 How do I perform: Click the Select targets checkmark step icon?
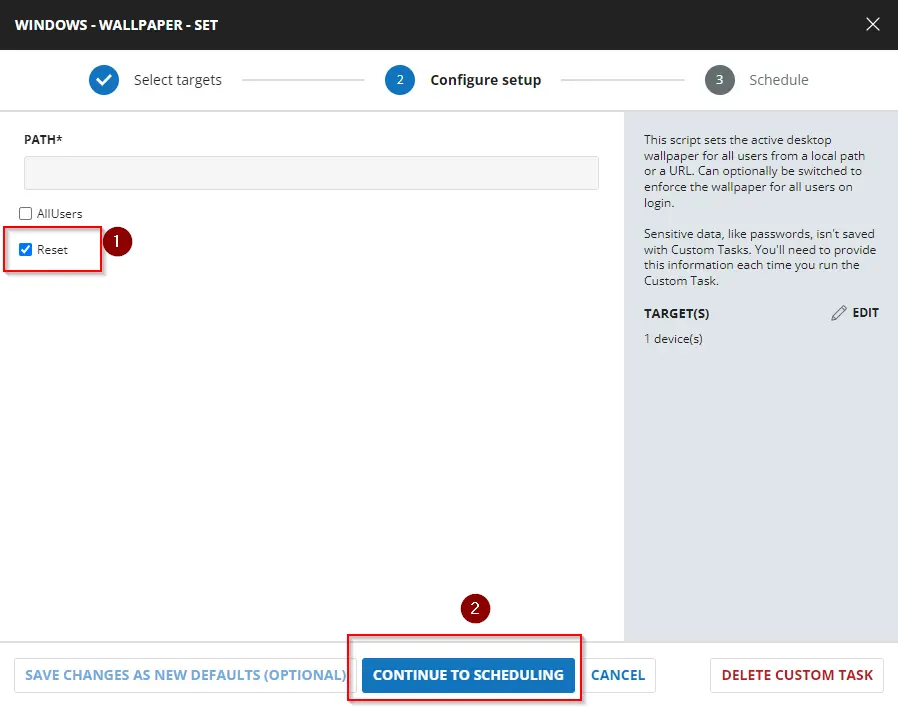click(104, 80)
